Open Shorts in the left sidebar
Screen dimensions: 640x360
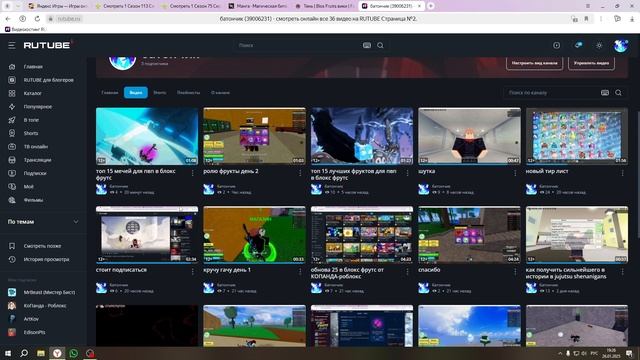click(31, 133)
